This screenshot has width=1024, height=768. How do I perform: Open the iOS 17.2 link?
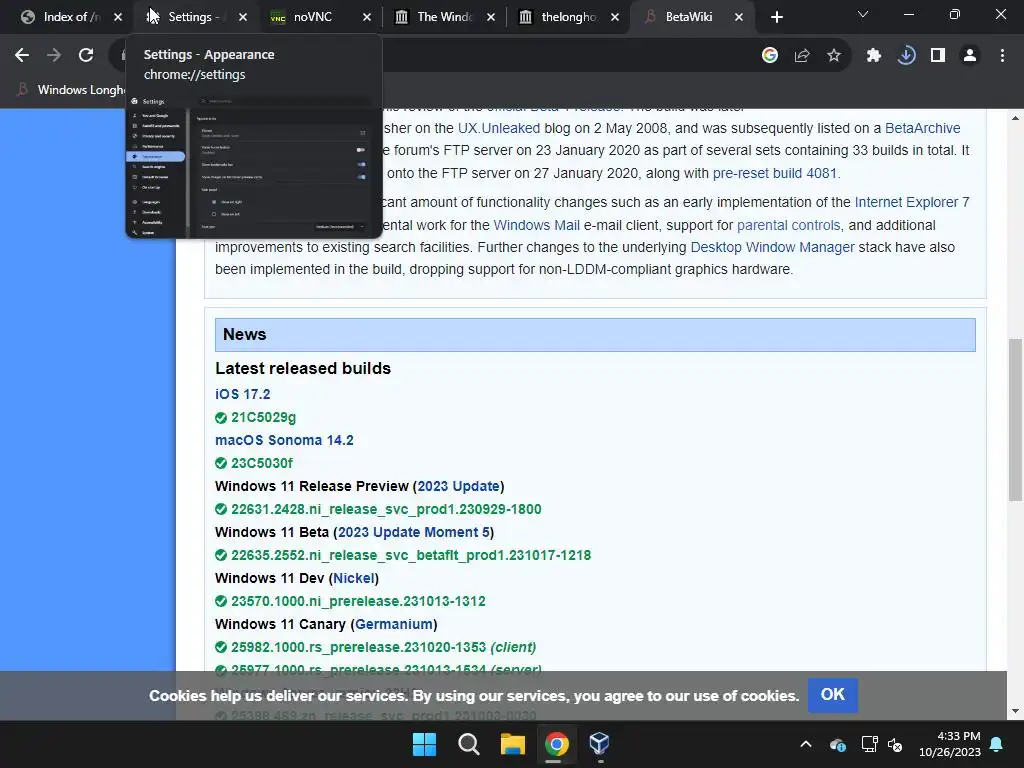coord(242,394)
